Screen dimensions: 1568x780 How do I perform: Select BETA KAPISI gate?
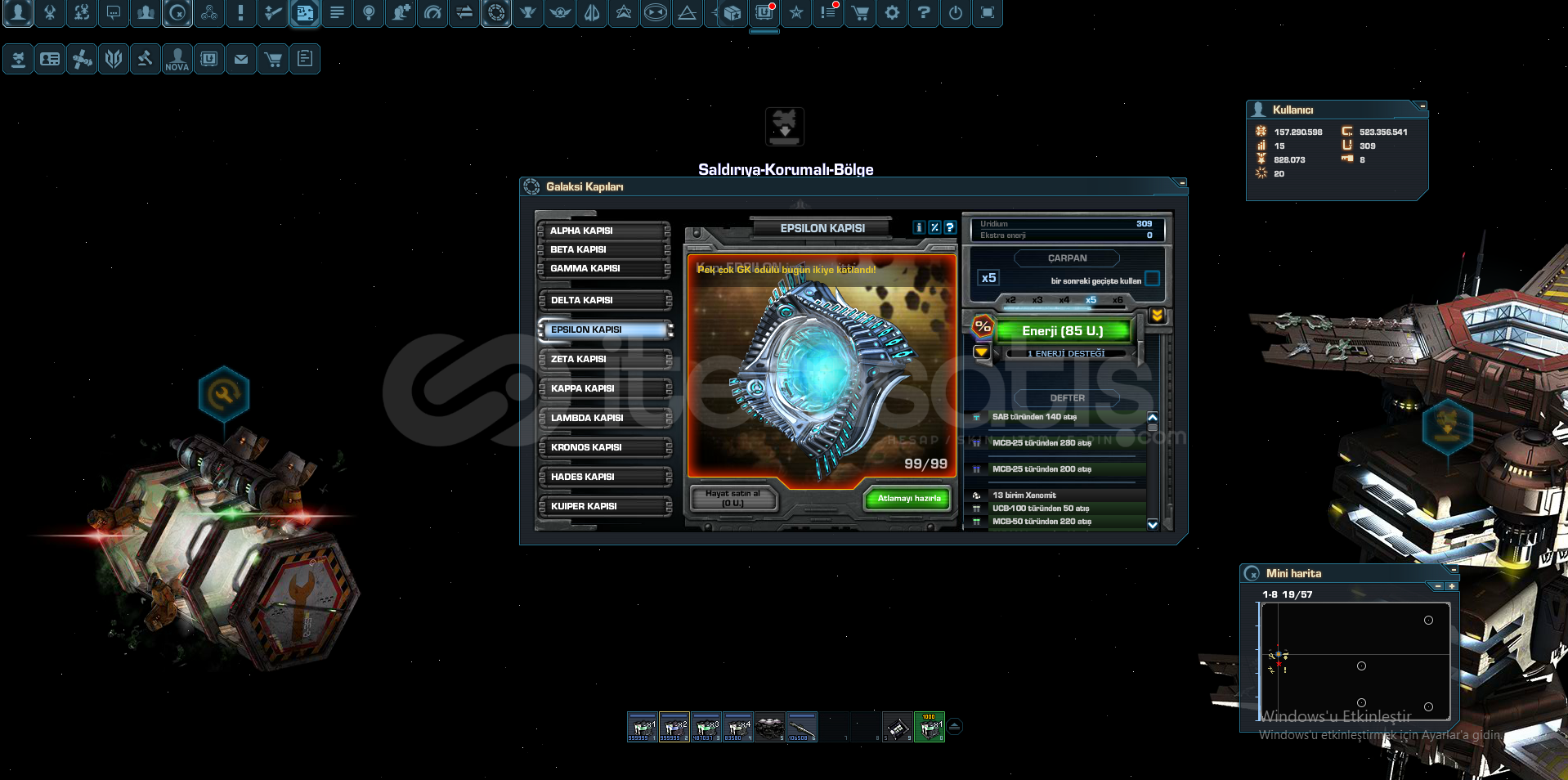[605, 249]
